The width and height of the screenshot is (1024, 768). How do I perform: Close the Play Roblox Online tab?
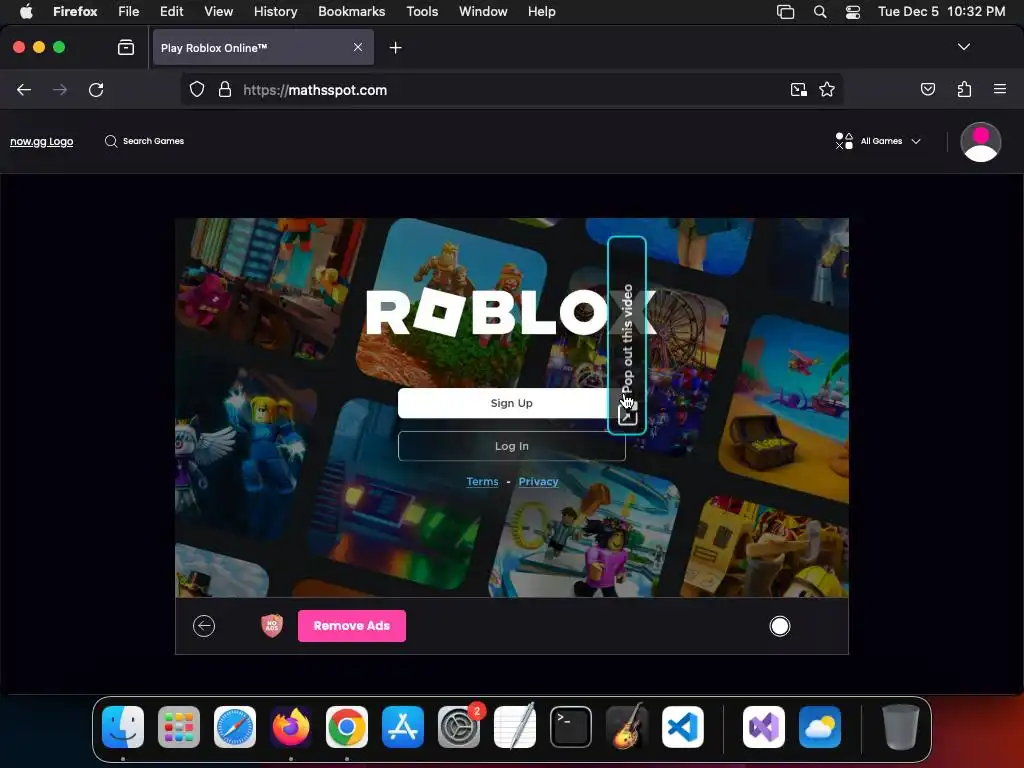358,47
